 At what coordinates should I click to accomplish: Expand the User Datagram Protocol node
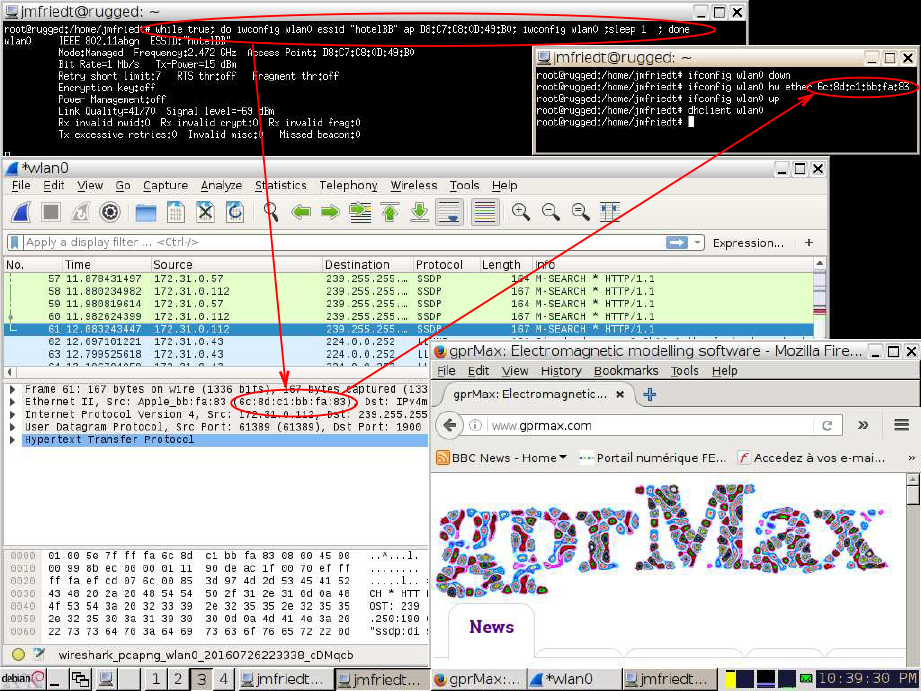pyautogui.click(x=12, y=427)
